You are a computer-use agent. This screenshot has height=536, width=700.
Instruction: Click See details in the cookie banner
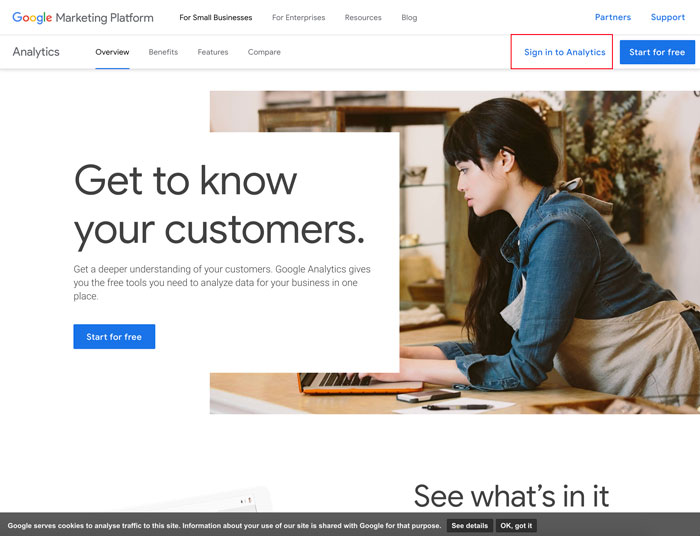469,525
